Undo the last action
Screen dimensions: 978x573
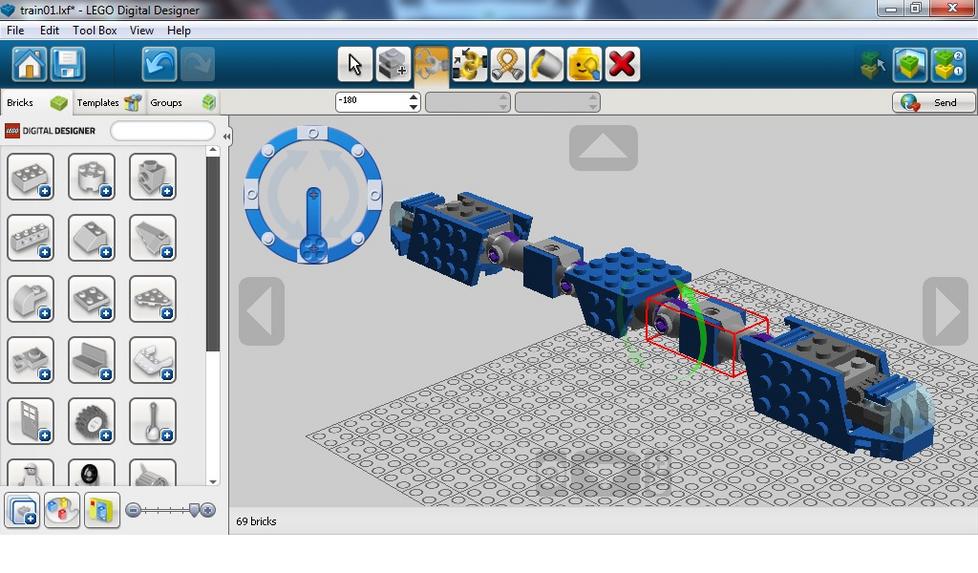159,65
